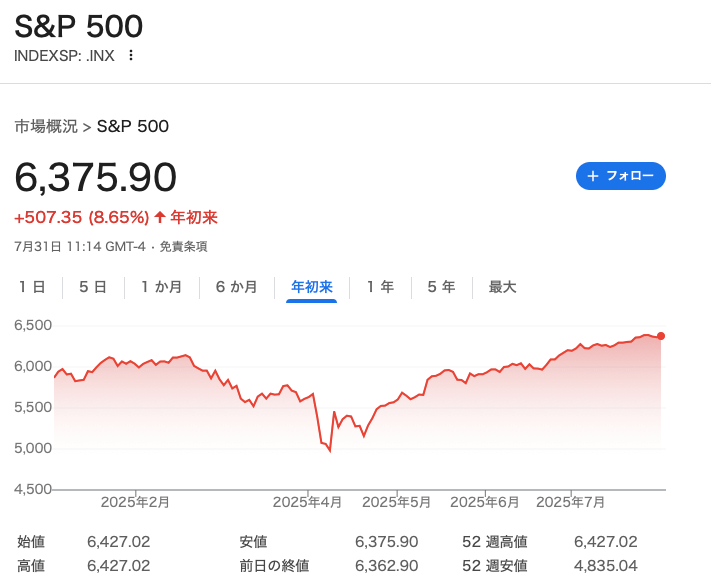Show the 5 年 chart range

tap(441, 287)
